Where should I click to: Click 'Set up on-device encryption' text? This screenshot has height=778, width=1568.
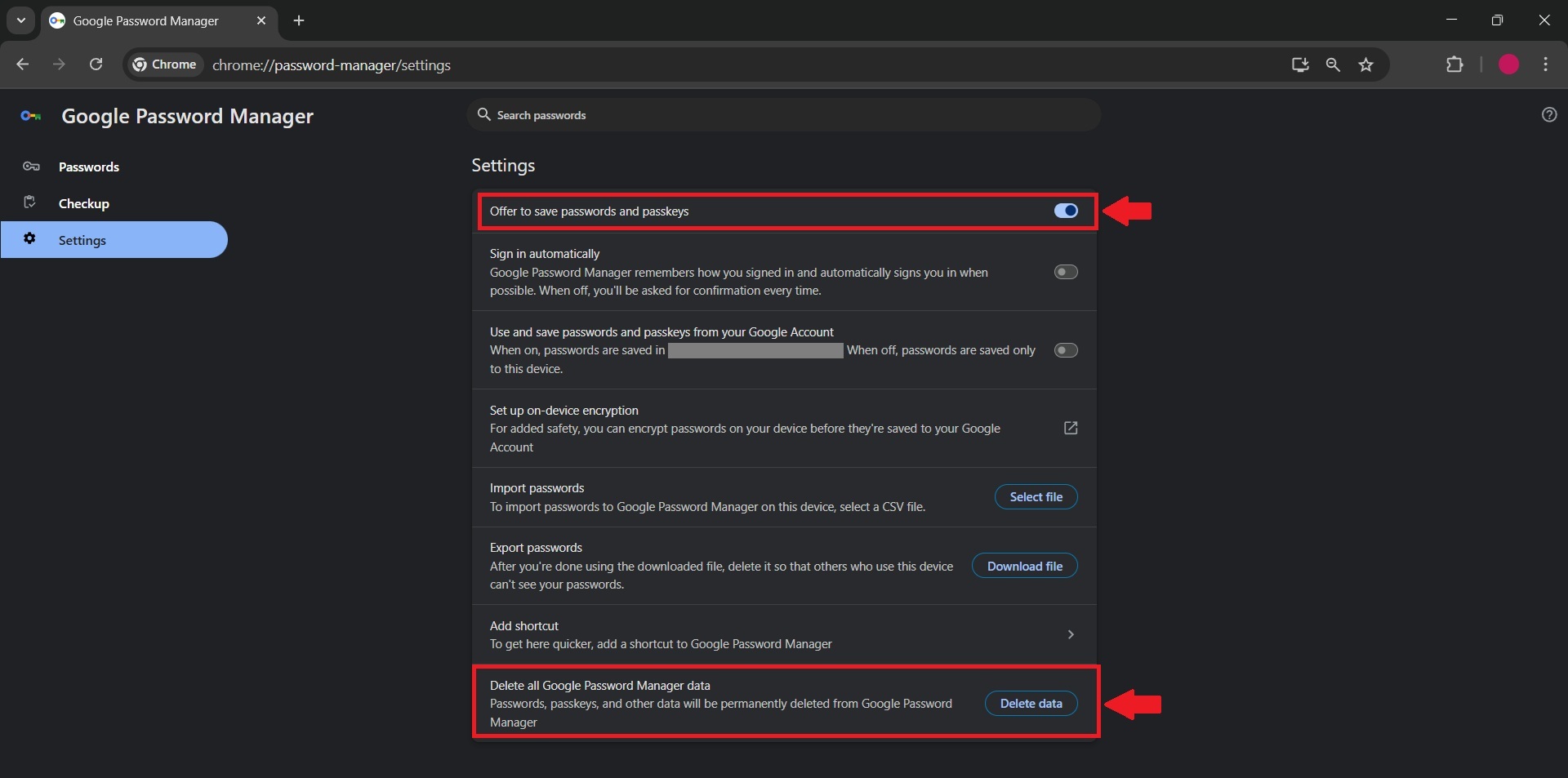pos(564,411)
